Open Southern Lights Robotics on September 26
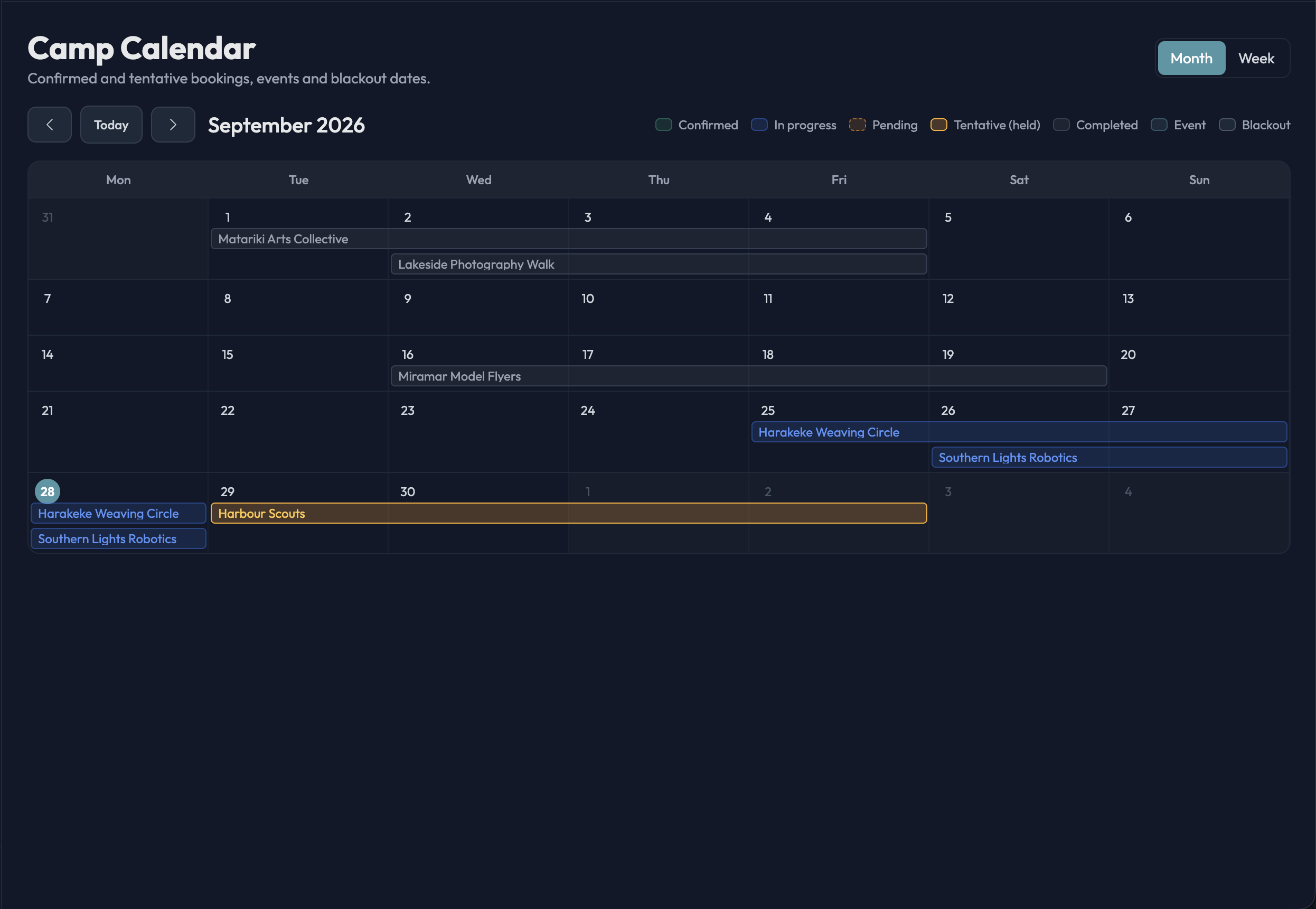Screen dimensions: 1316x909 (x=1108, y=457)
